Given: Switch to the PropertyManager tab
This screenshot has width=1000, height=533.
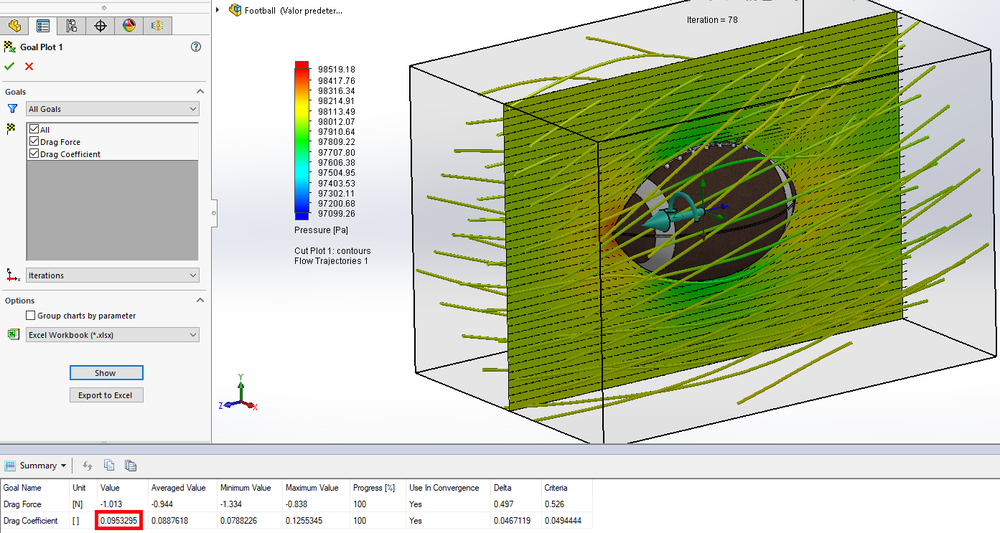Looking at the screenshot, I should pos(43,26).
